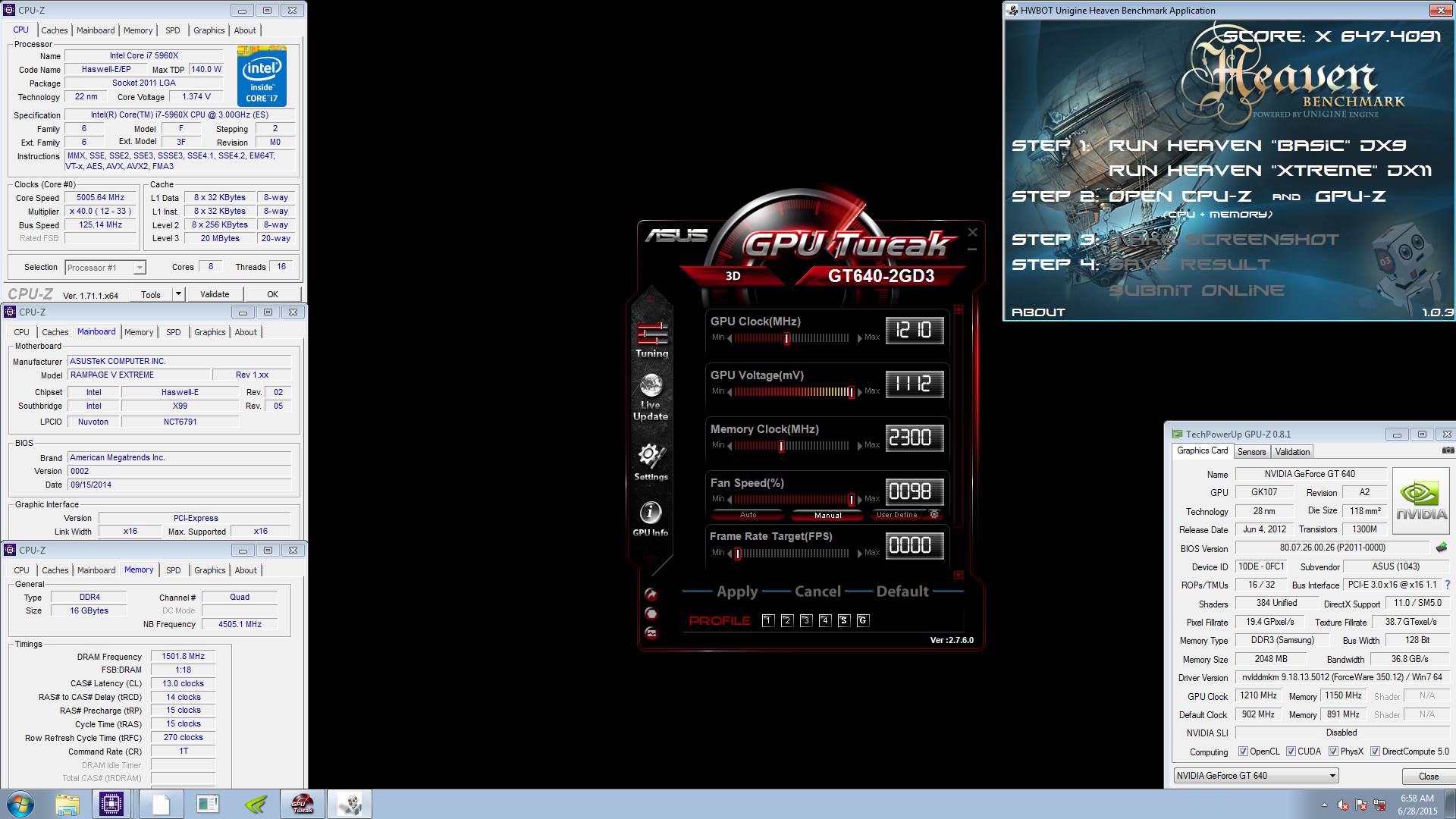Open the SPD tab in top CPU-Z window

tap(173, 30)
